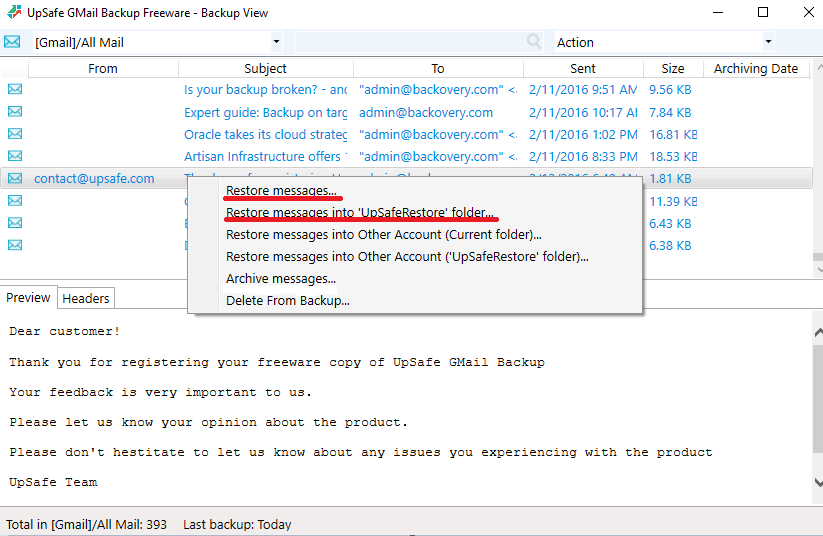823x536 pixels.
Task: Click sender contact@upsafe.com
Action: (94, 178)
